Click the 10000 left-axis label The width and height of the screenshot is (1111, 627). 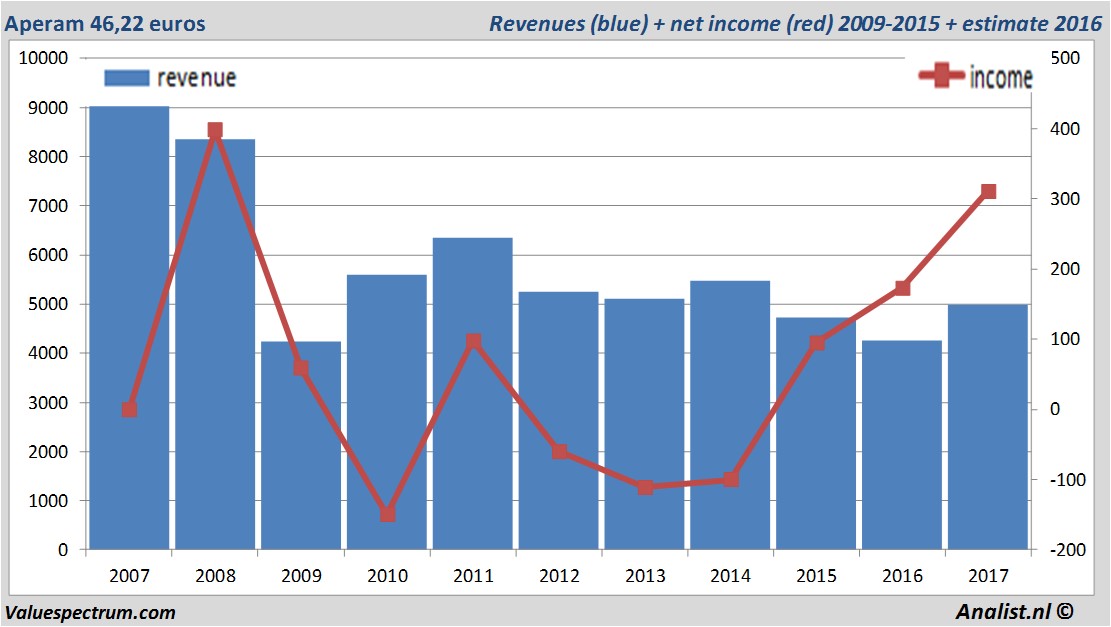pos(43,58)
